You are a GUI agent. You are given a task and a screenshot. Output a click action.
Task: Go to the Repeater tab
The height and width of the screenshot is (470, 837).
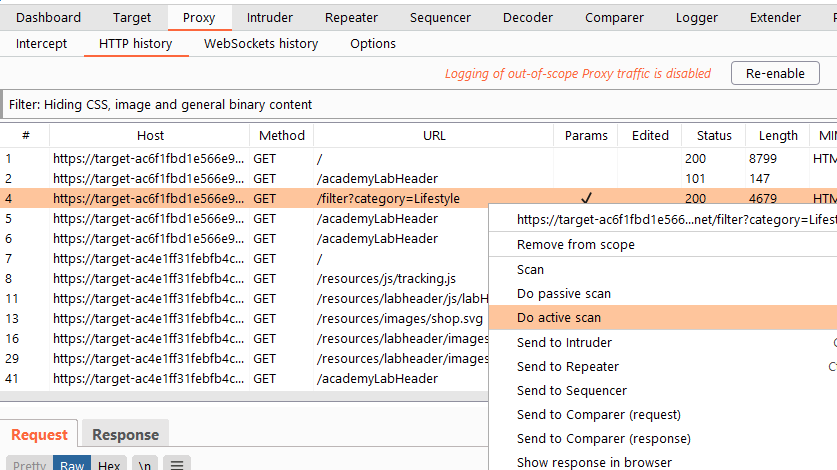click(351, 18)
